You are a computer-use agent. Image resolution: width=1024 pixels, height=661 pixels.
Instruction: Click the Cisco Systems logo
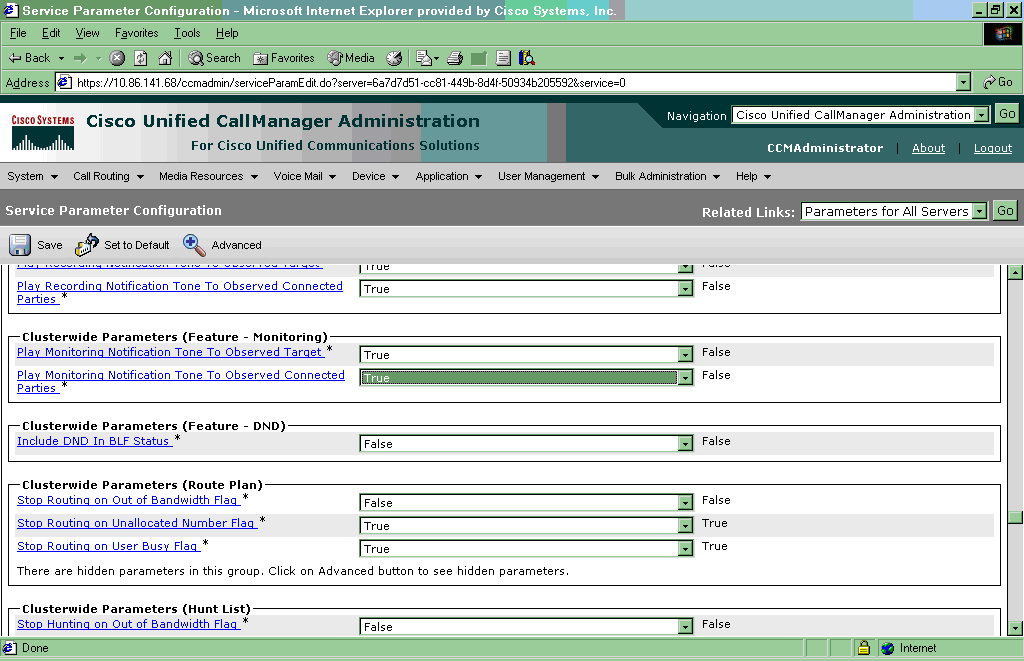point(42,133)
